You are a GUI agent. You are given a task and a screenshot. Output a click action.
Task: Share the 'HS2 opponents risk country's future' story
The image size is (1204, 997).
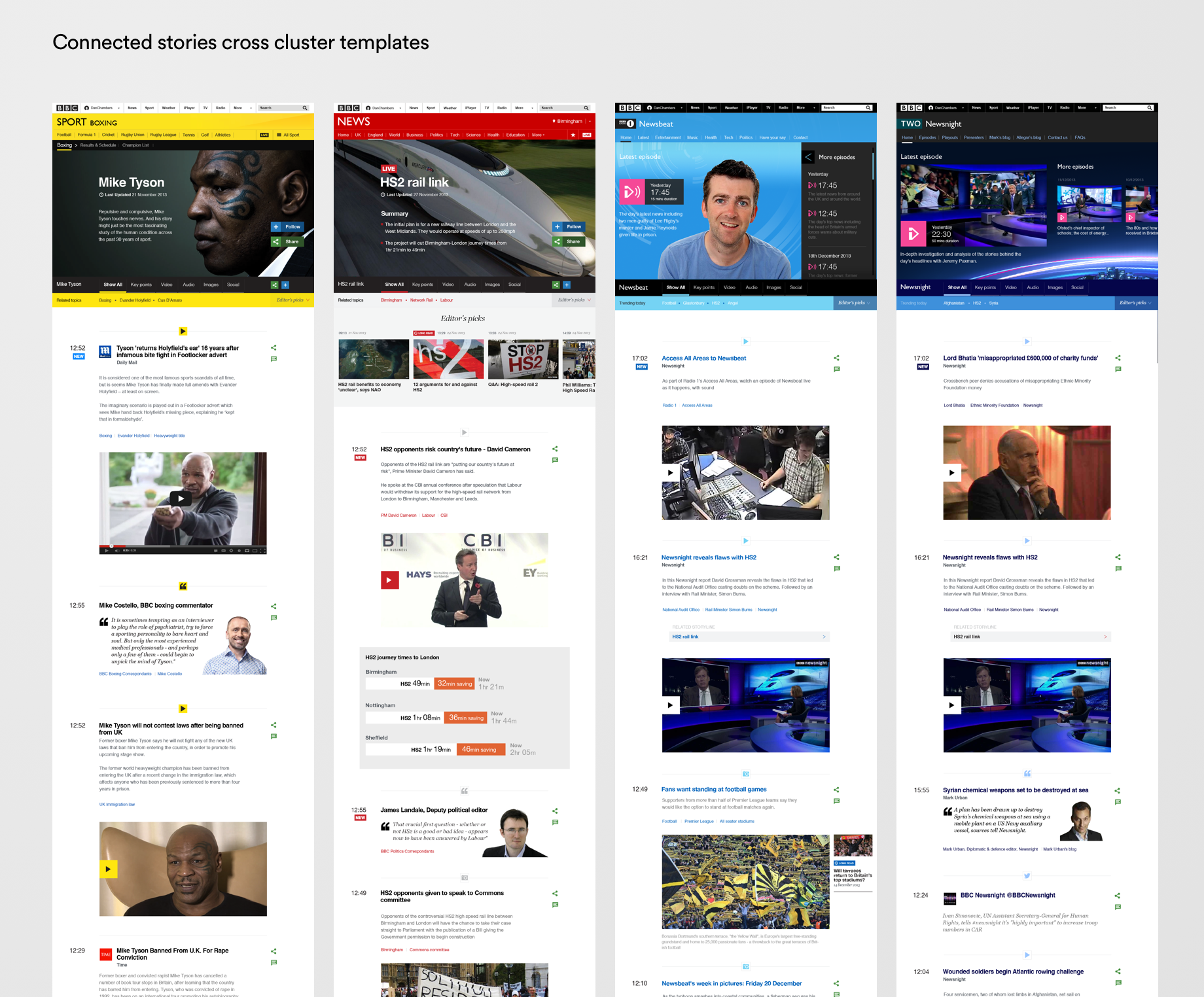point(555,449)
